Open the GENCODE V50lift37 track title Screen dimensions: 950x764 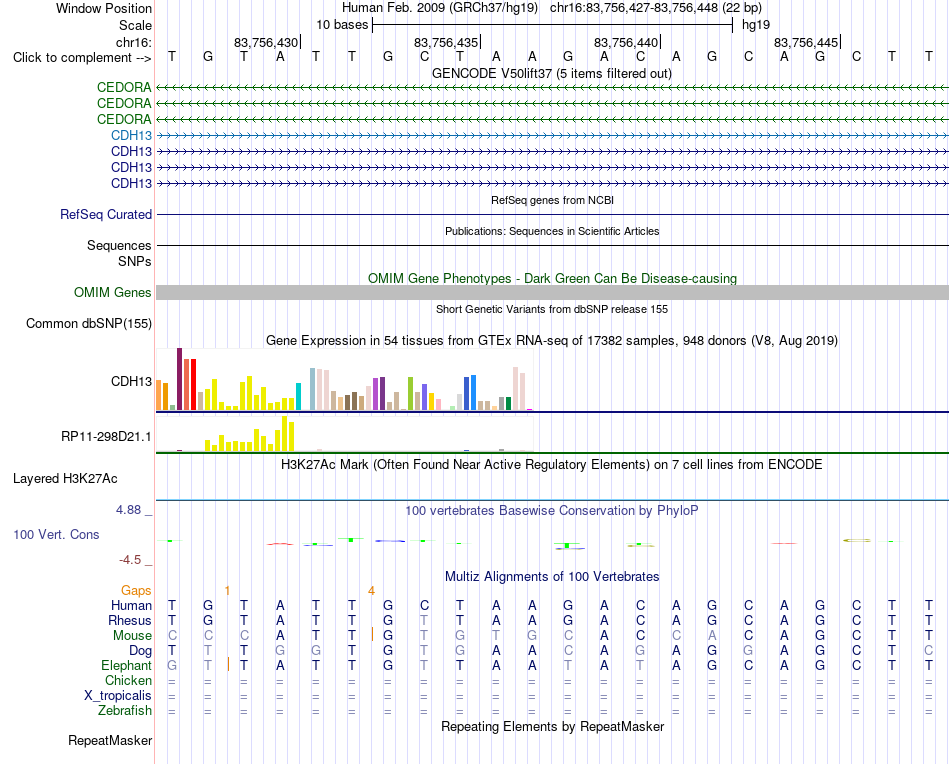point(552,73)
